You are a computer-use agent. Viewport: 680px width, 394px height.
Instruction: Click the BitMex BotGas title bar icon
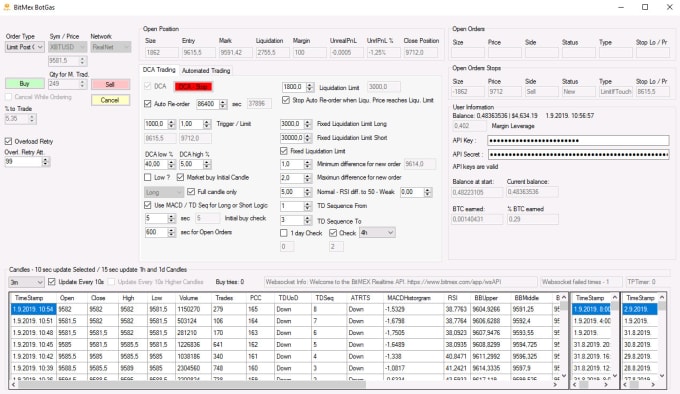click(7, 7)
